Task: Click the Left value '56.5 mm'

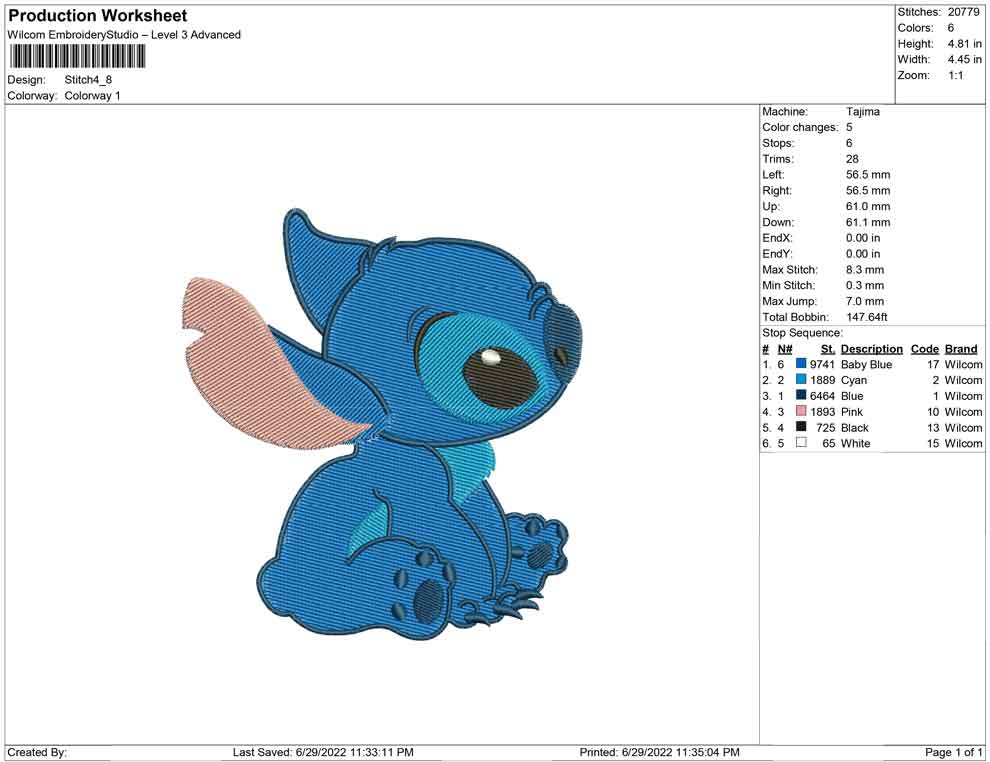Action: tap(868, 175)
